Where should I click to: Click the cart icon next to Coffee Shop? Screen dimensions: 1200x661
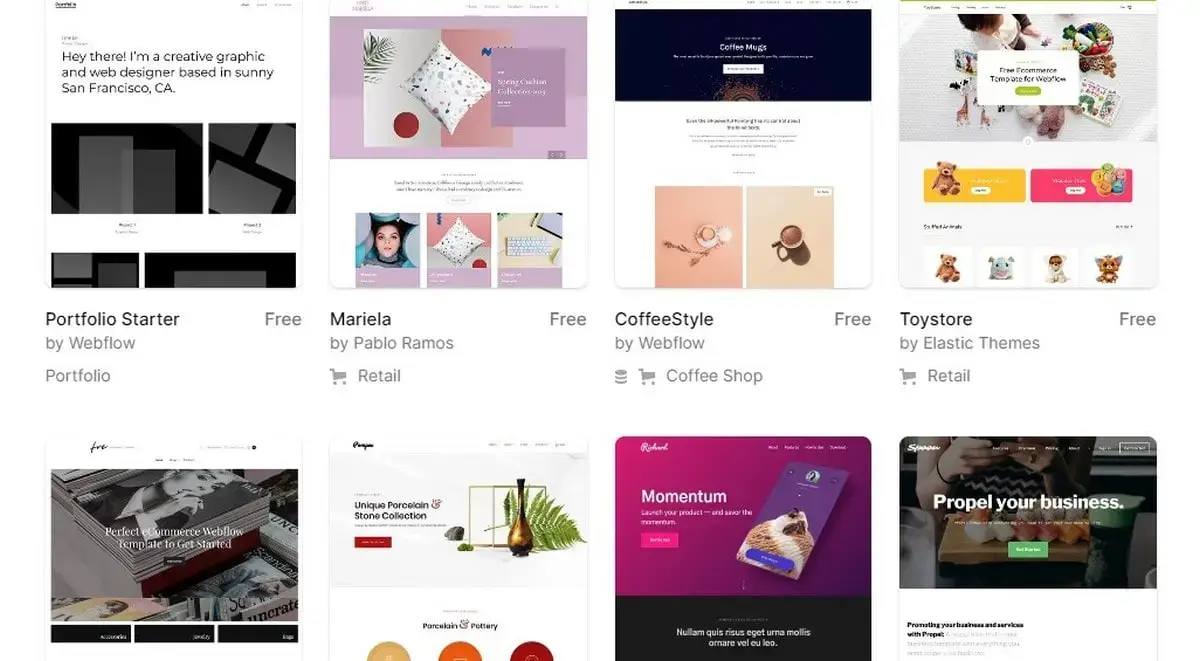coord(647,376)
